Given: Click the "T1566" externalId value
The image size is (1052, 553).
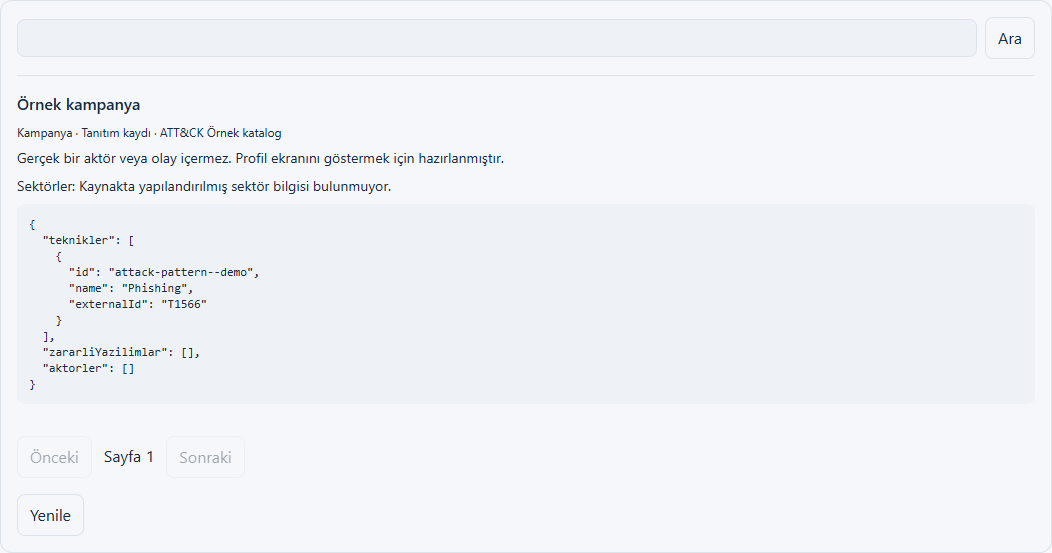Looking at the screenshot, I should pyautogui.click(x=184, y=304).
